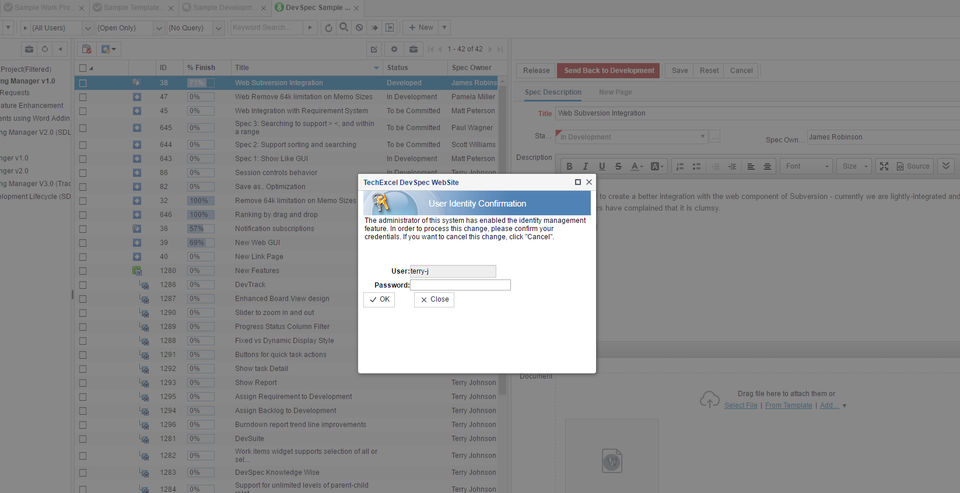Viewport: 960px width, 493px height.
Task: Click Send Back to Development button
Action: pos(609,70)
